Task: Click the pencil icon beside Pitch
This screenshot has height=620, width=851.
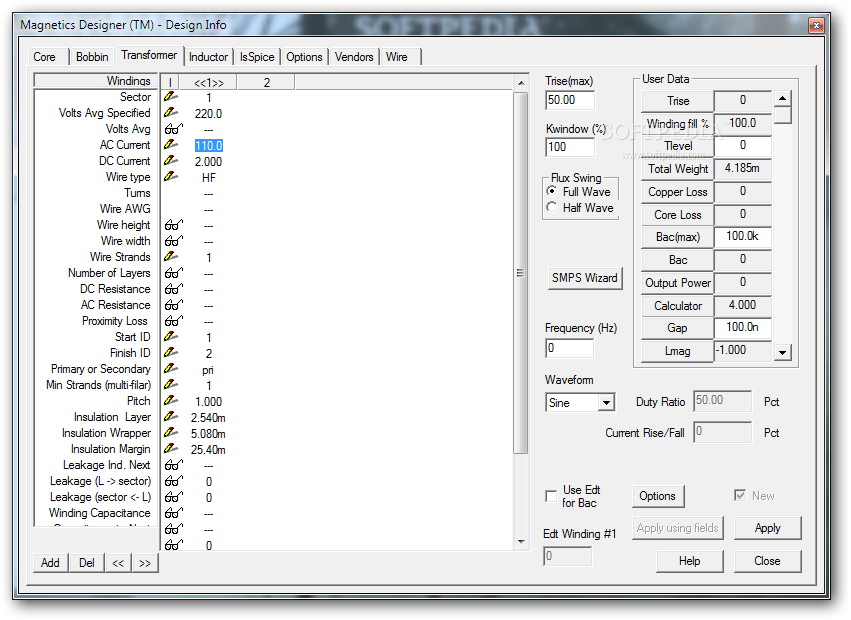Action: pyautogui.click(x=171, y=401)
